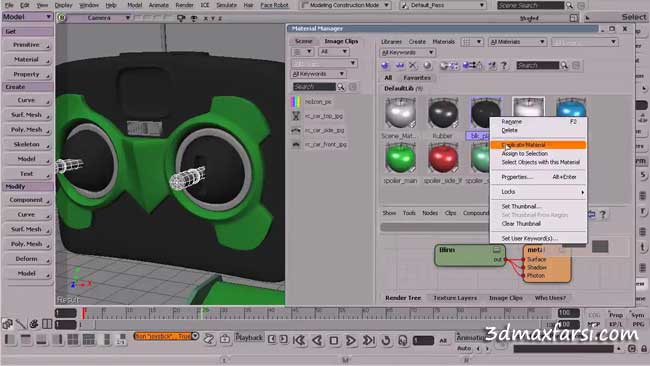Click the camera icon in viewport header
The image size is (650, 366).
point(181,18)
